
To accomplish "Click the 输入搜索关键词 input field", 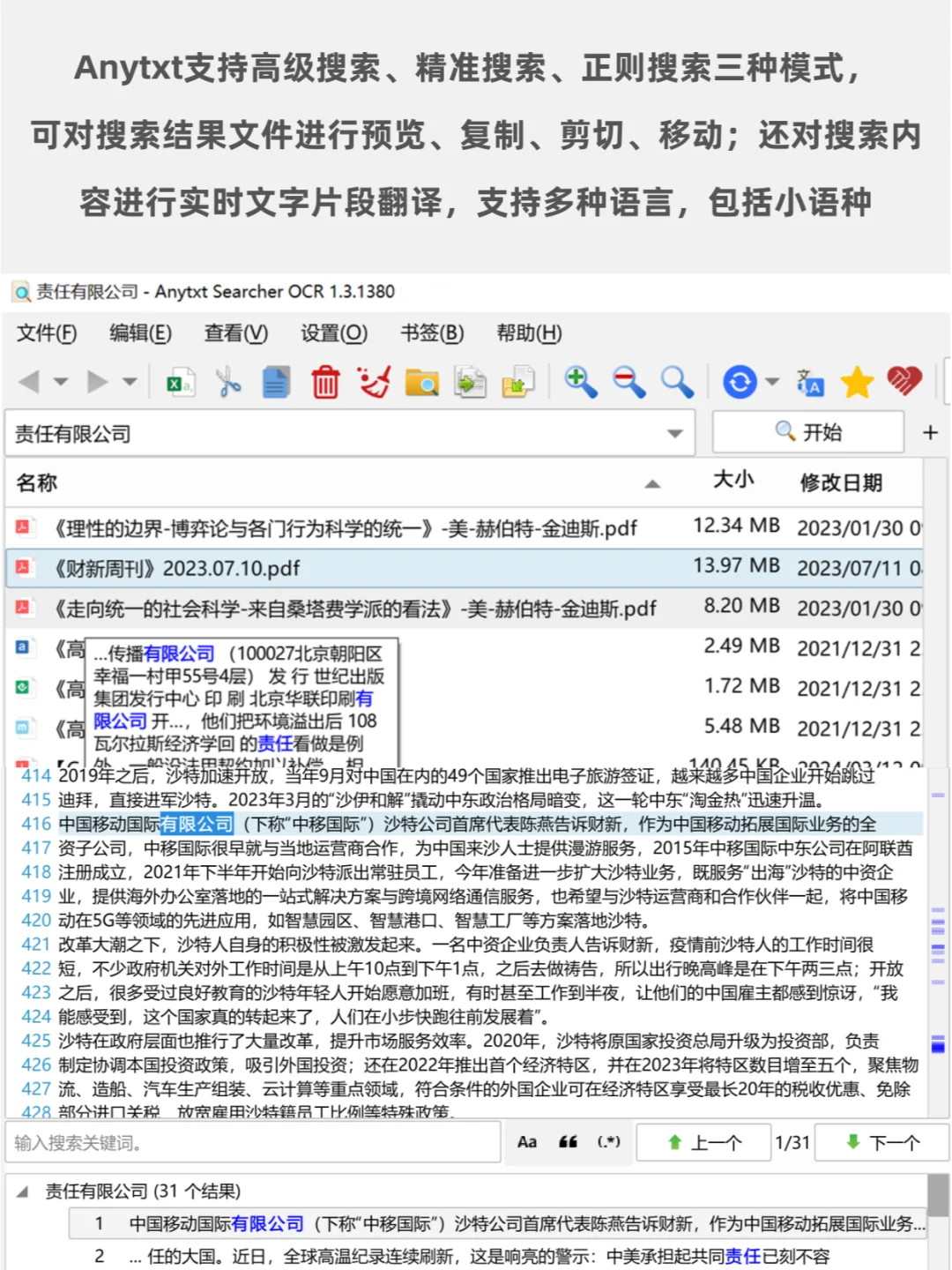I will click(x=247, y=1141).
